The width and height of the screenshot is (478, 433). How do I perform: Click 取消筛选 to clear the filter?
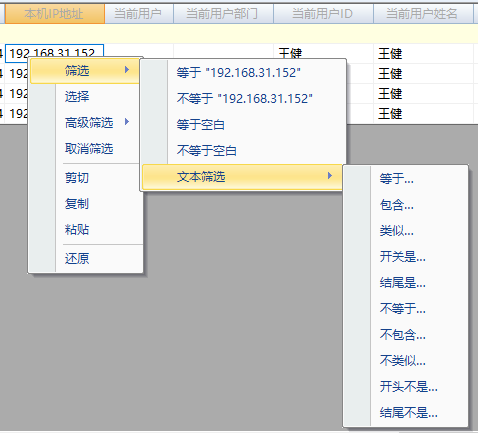tap(89, 149)
